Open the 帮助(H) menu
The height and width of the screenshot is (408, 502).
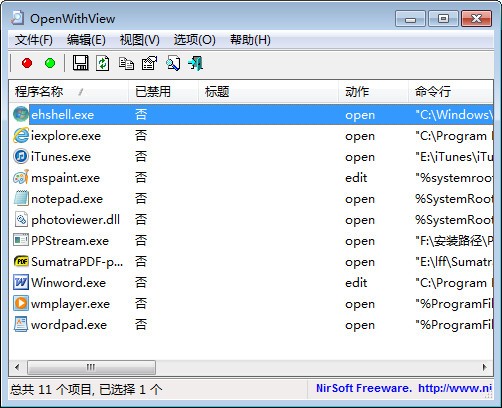tap(250, 40)
